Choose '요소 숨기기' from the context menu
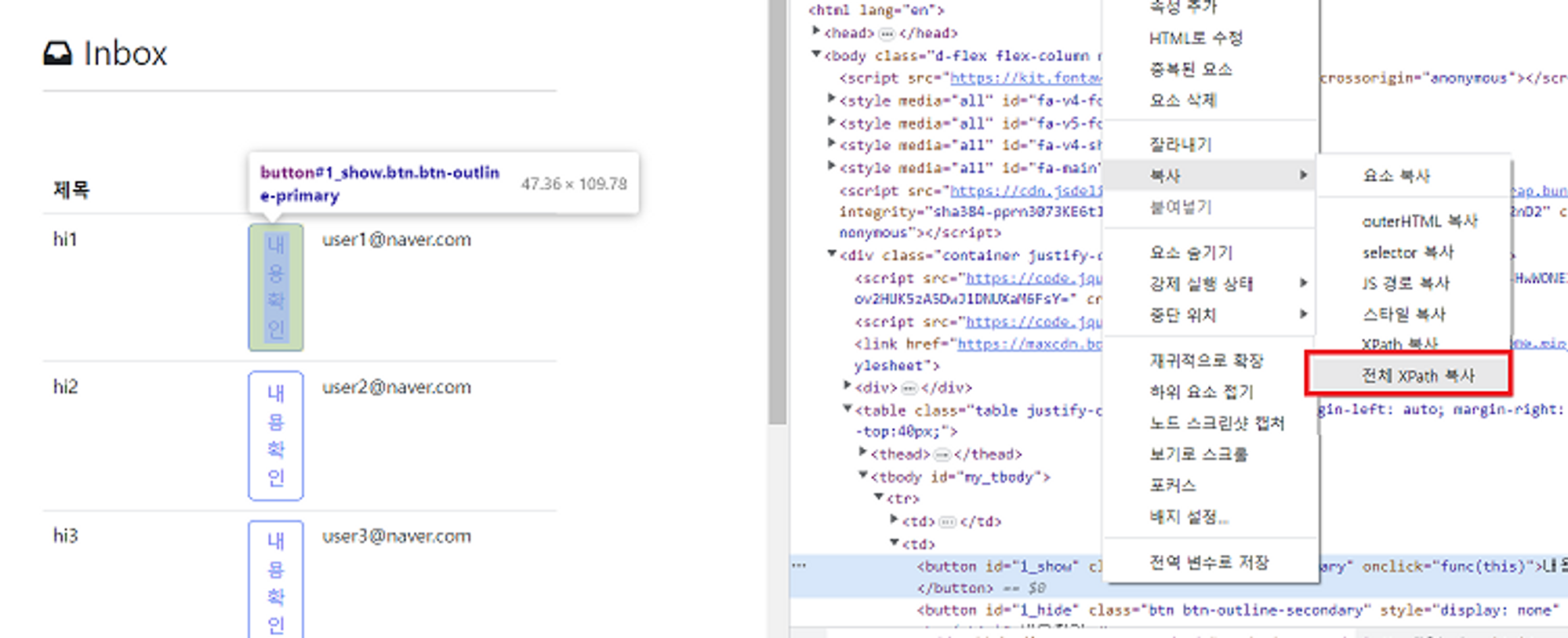Screen dimensions: 1568x638 pos(1210,253)
